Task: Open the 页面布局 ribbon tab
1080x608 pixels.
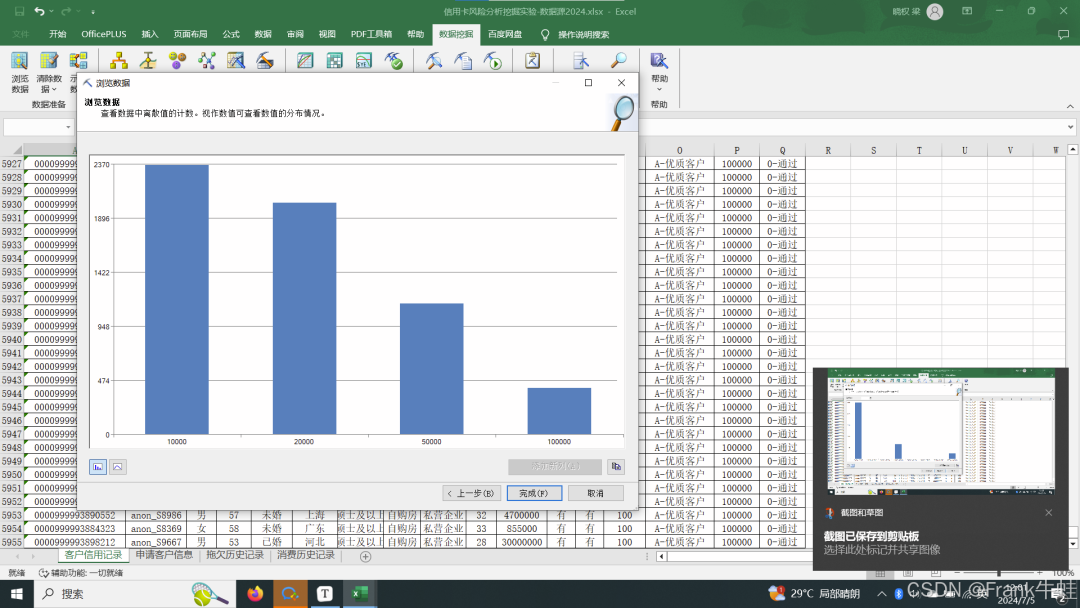Action: point(190,34)
